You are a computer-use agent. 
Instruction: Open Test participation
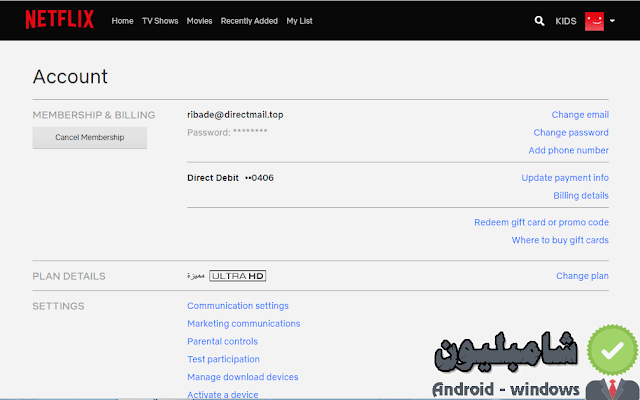(x=223, y=359)
